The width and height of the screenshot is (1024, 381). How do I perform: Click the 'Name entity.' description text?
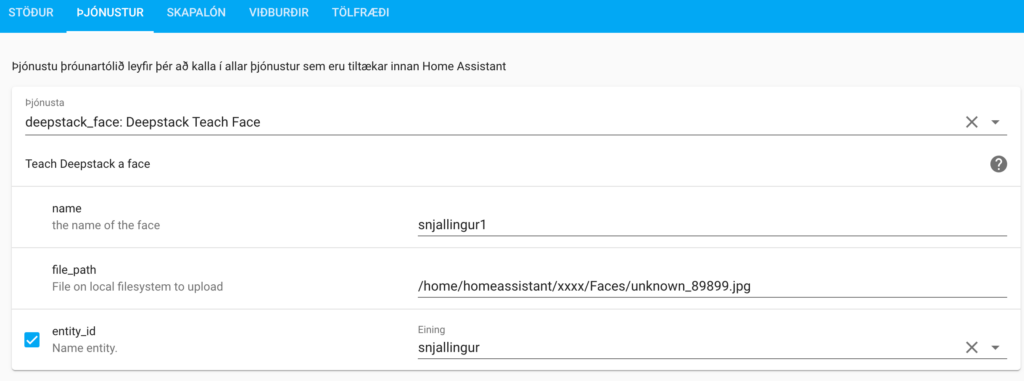point(84,348)
